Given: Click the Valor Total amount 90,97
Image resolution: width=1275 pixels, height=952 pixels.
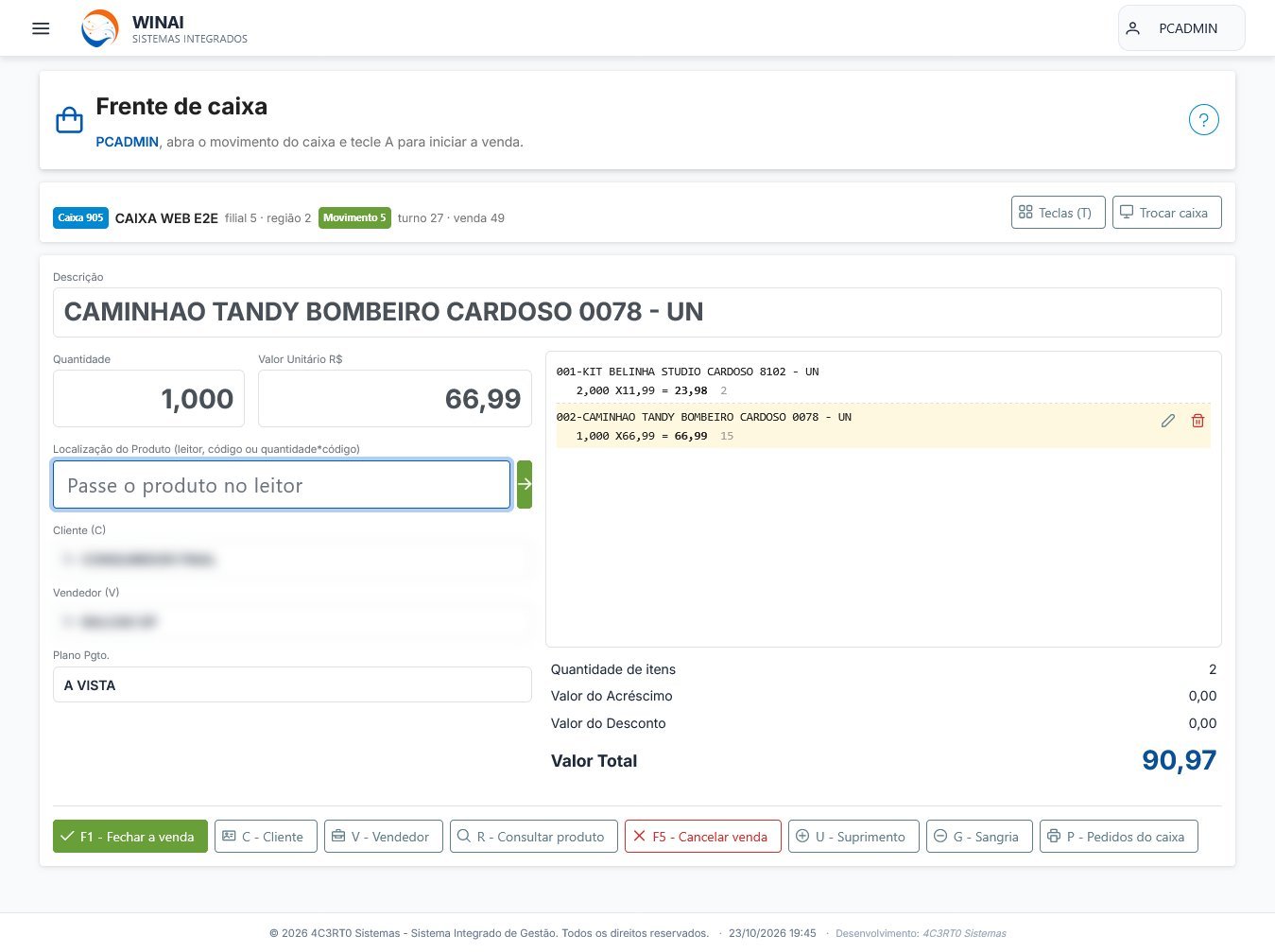Looking at the screenshot, I should coord(1179,760).
